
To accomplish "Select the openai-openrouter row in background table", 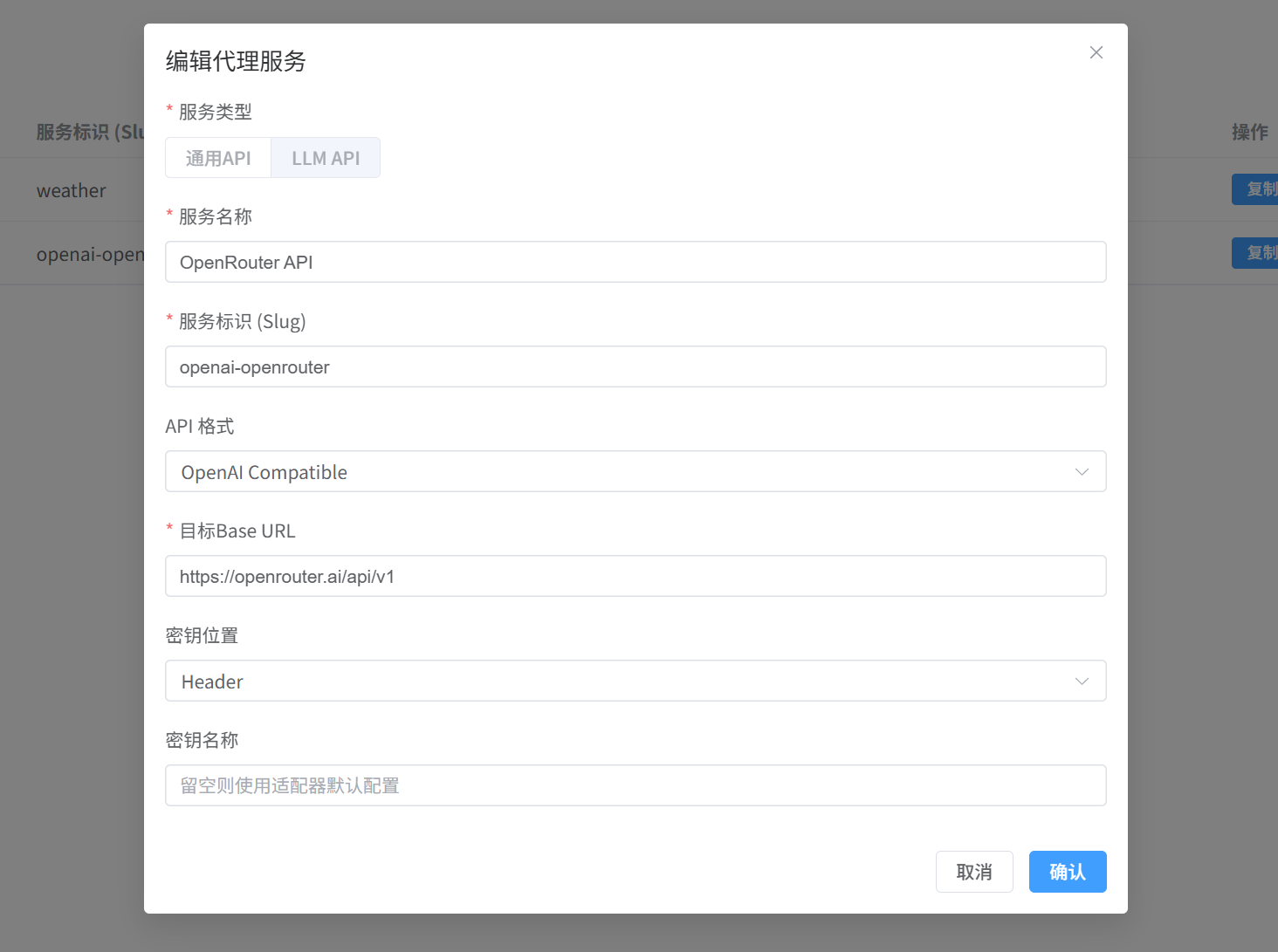I will coord(89,254).
